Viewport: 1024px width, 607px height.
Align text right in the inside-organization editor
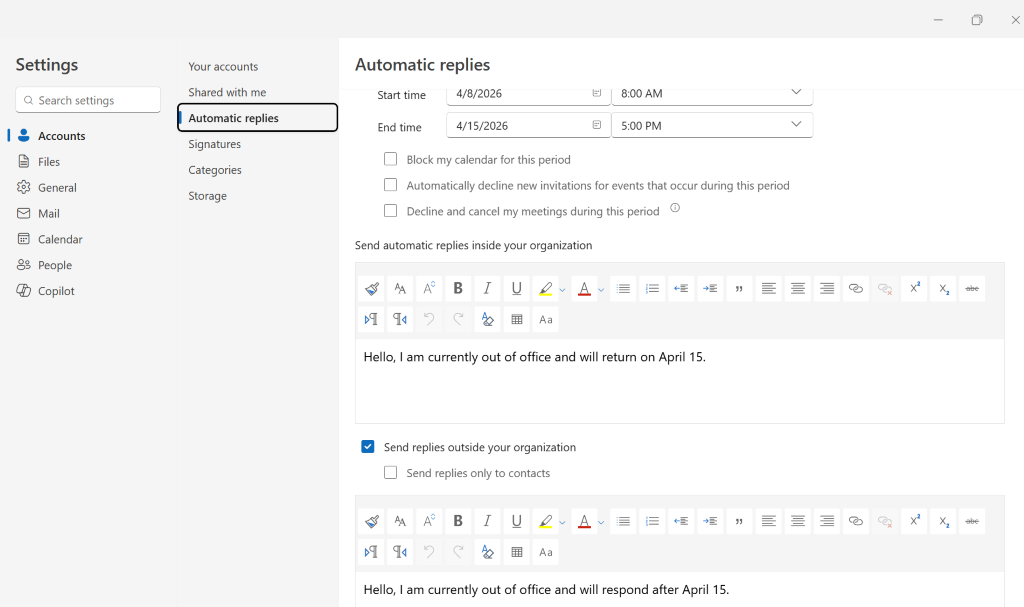click(827, 288)
